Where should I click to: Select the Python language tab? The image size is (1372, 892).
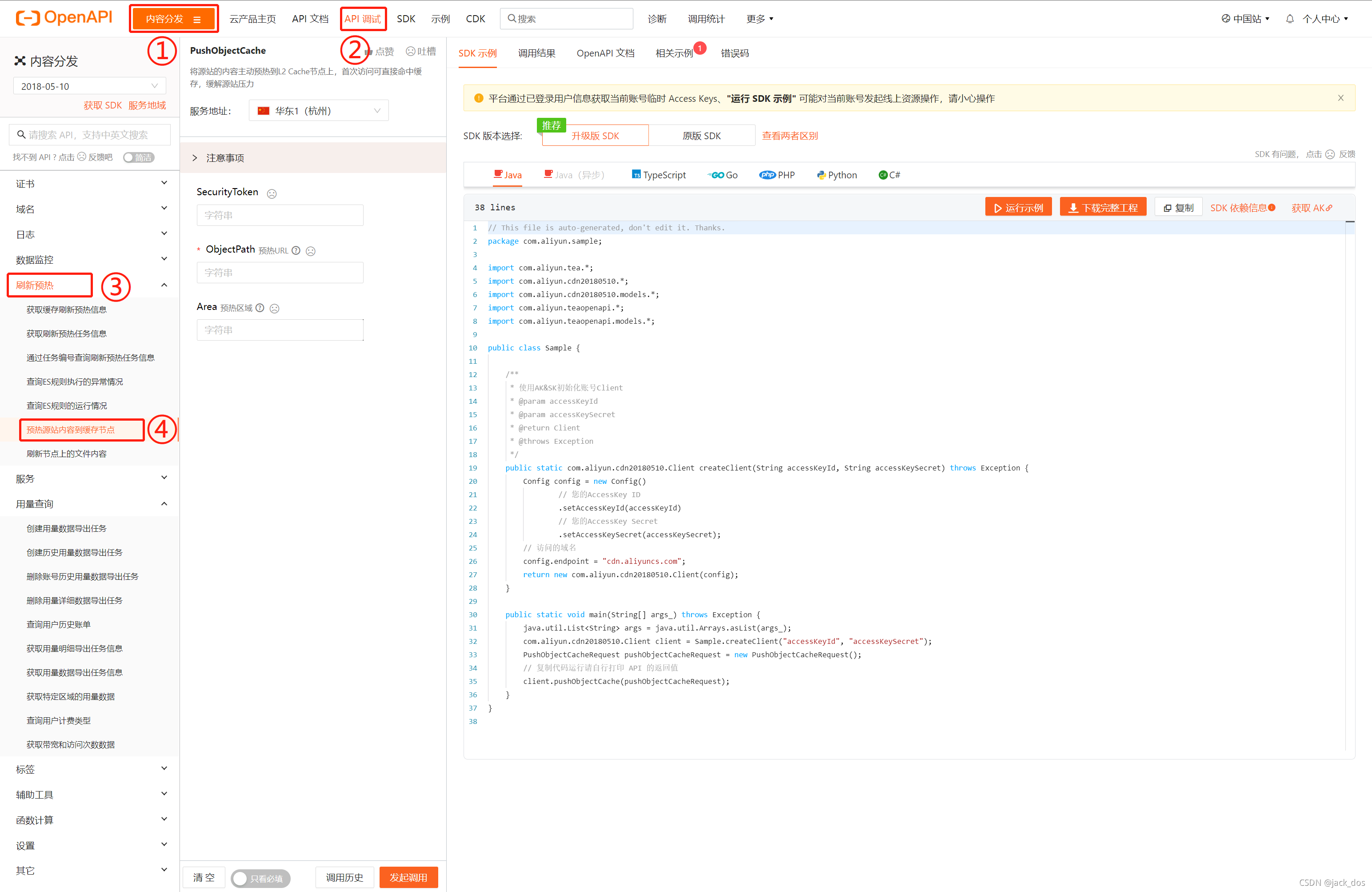tap(836, 175)
